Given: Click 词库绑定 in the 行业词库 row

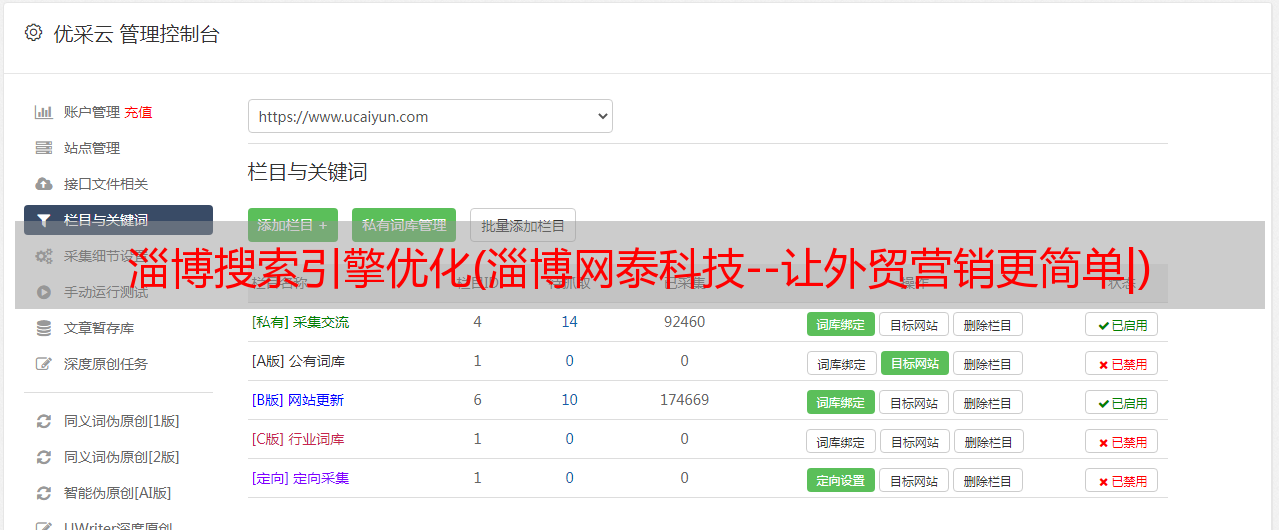Looking at the screenshot, I should 841,441.
